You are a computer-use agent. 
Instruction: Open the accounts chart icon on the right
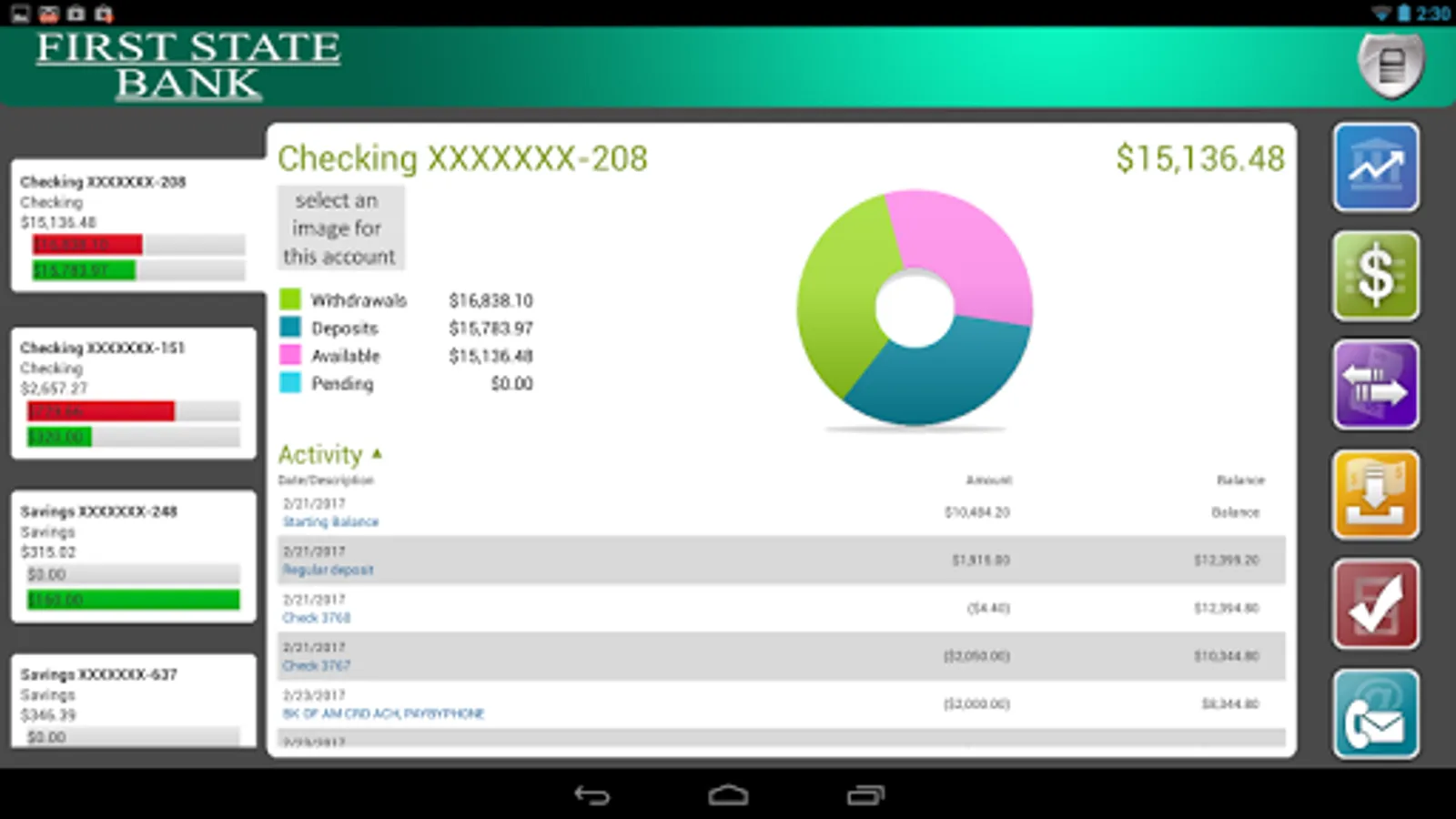point(1376,167)
